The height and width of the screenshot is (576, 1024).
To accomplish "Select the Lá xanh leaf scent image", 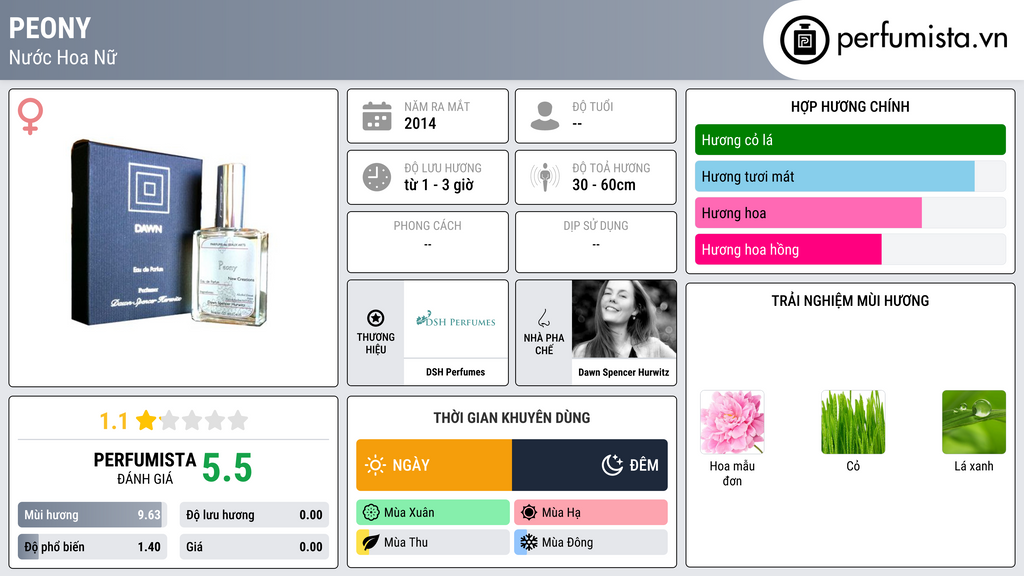I will [x=974, y=422].
